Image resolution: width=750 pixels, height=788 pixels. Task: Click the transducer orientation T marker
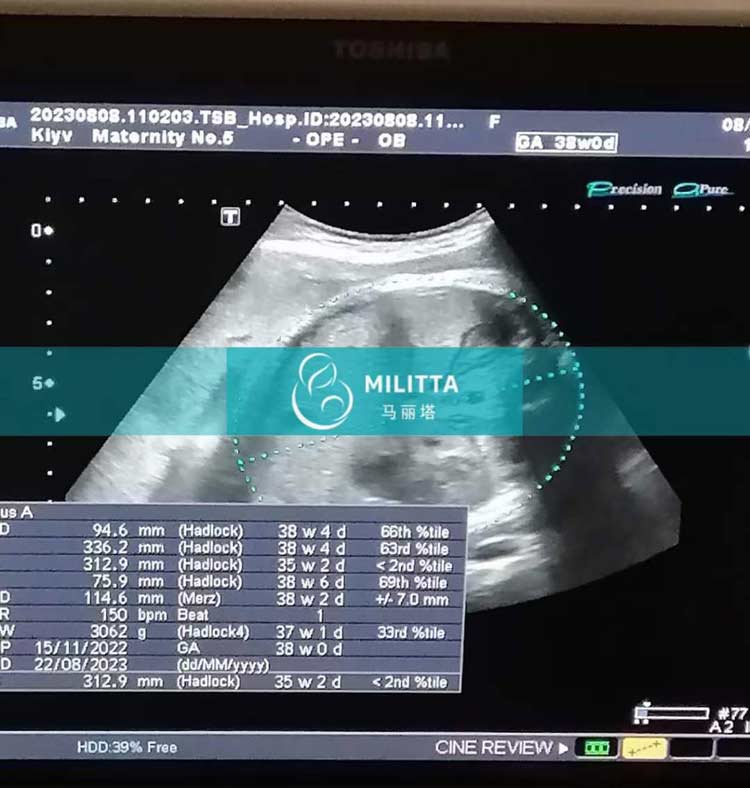pos(231,216)
